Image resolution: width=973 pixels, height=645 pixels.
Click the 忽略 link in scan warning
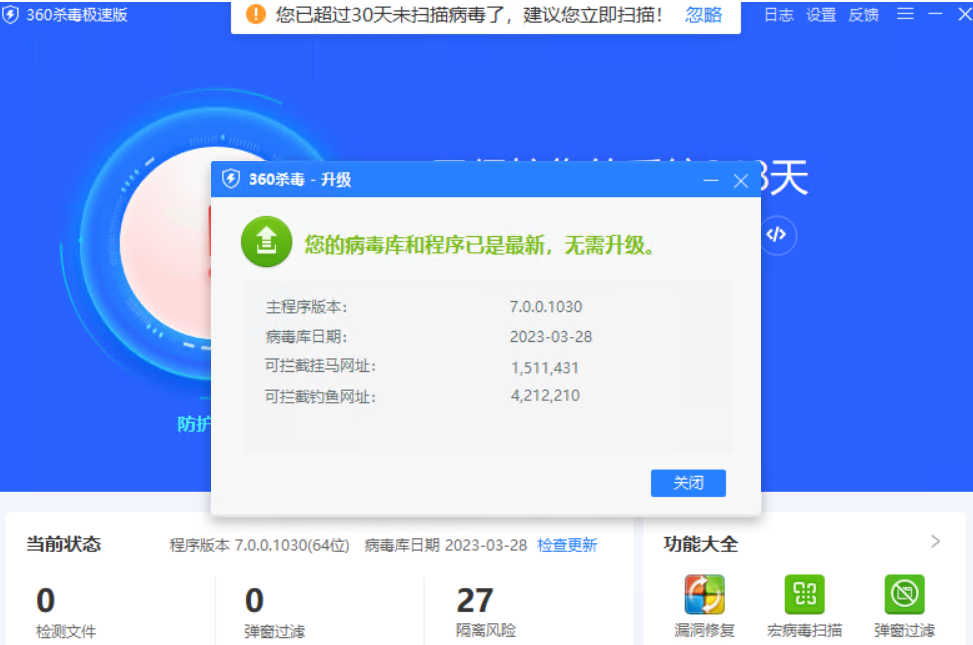pos(703,14)
